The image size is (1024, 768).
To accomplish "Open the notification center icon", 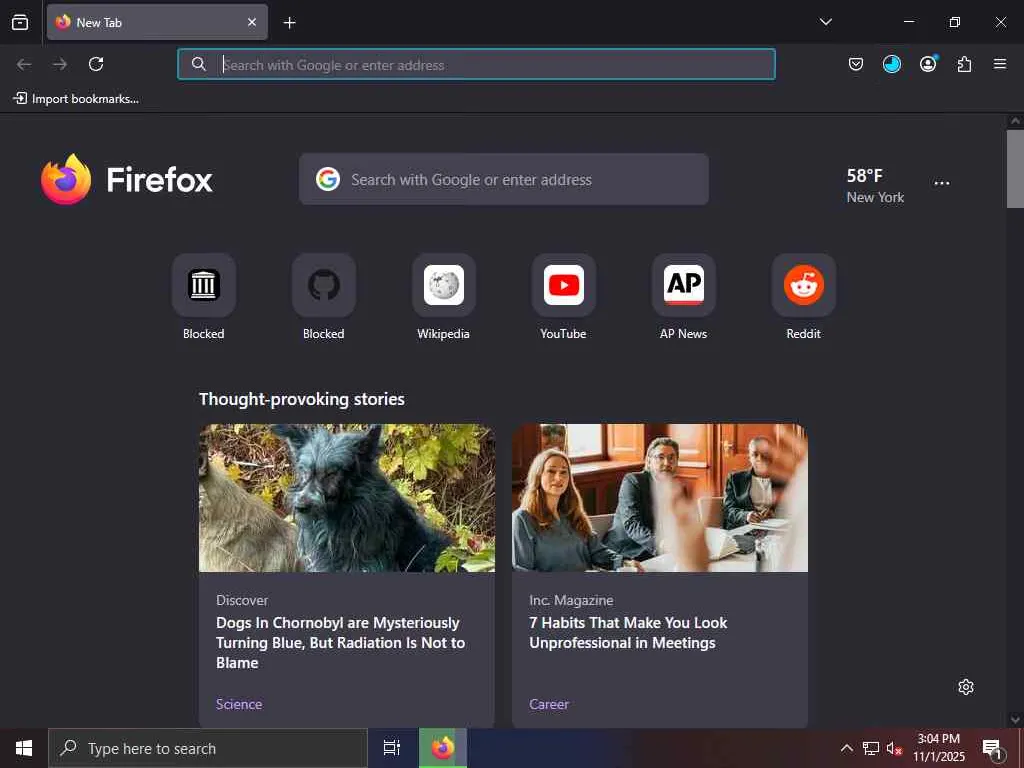I will click(x=993, y=749).
